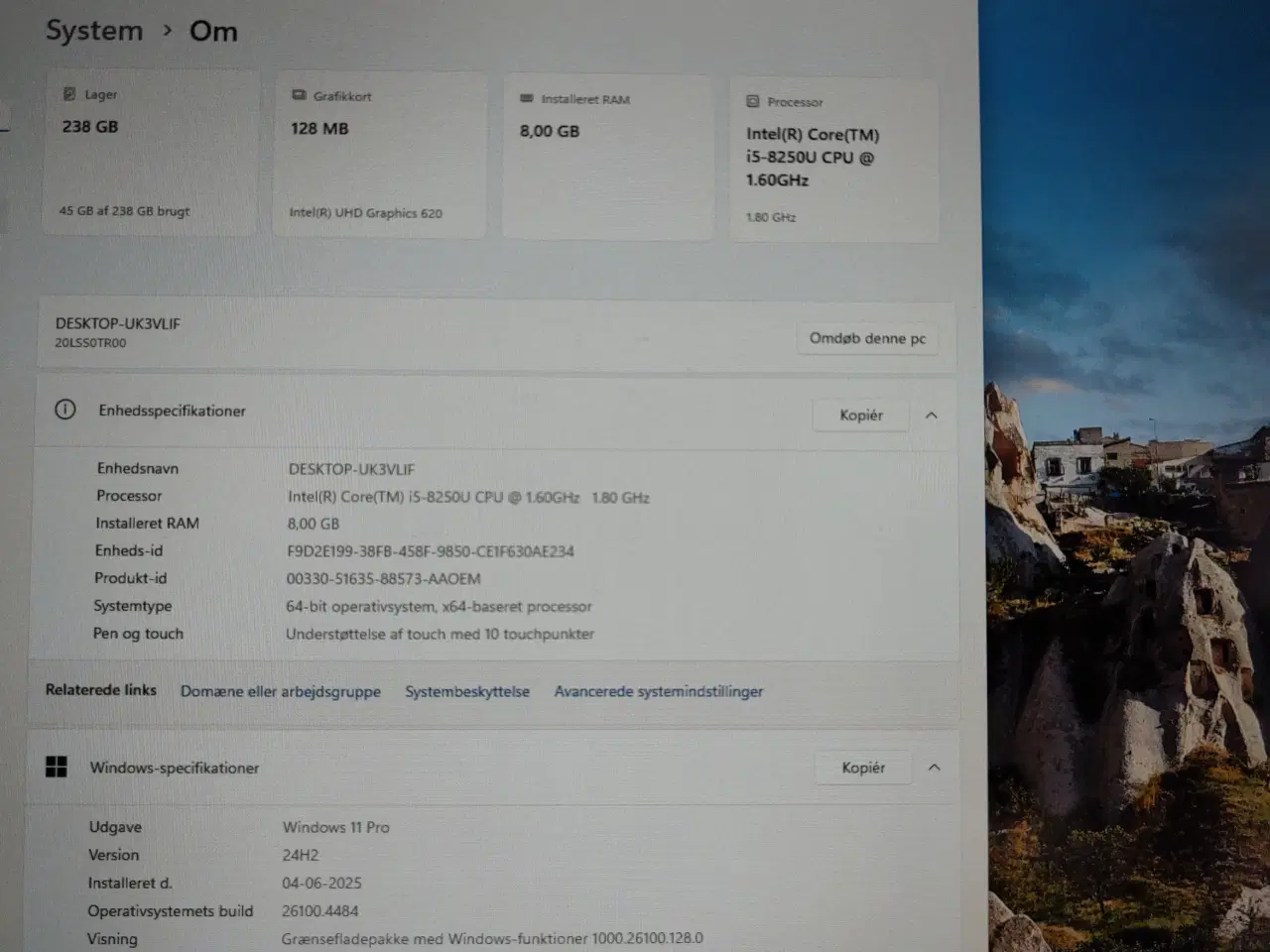Collapse the Enhedsspecifikationer section
Image resolution: width=1270 pixels, height=952 pixels.
931,416
